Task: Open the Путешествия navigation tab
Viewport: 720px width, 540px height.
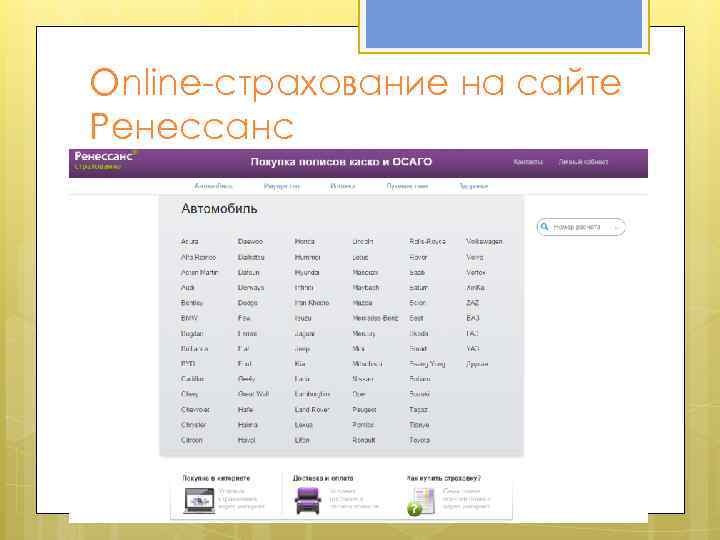Action: pyautogui.click(x=407, y=186)
